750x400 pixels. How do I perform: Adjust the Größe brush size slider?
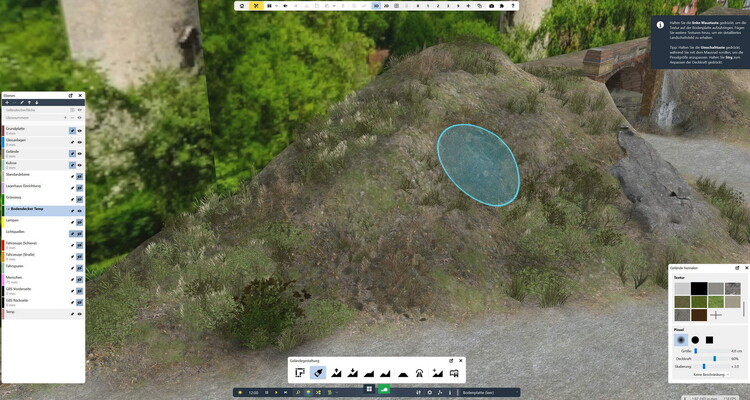(x=712, y=351)
